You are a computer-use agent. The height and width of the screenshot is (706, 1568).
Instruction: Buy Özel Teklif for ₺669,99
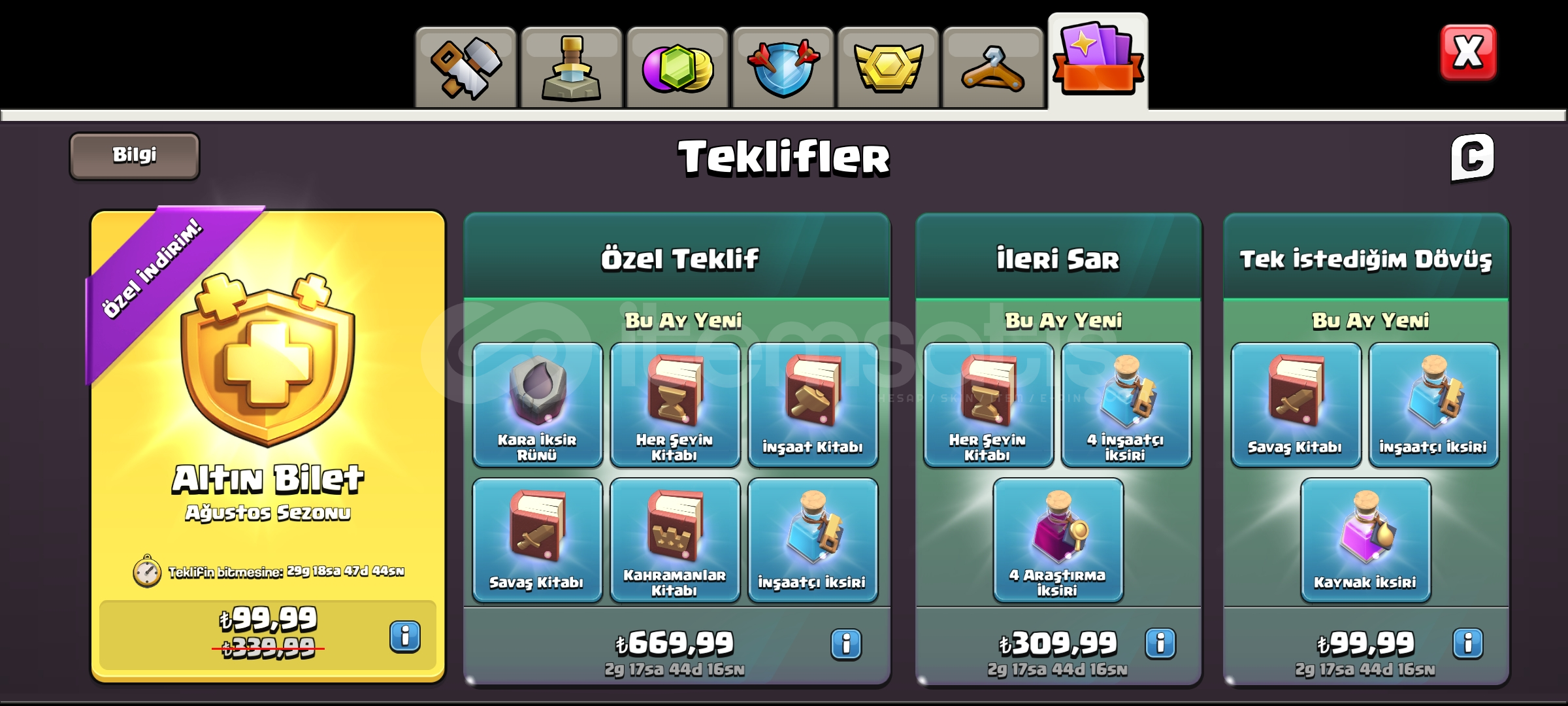675,643
